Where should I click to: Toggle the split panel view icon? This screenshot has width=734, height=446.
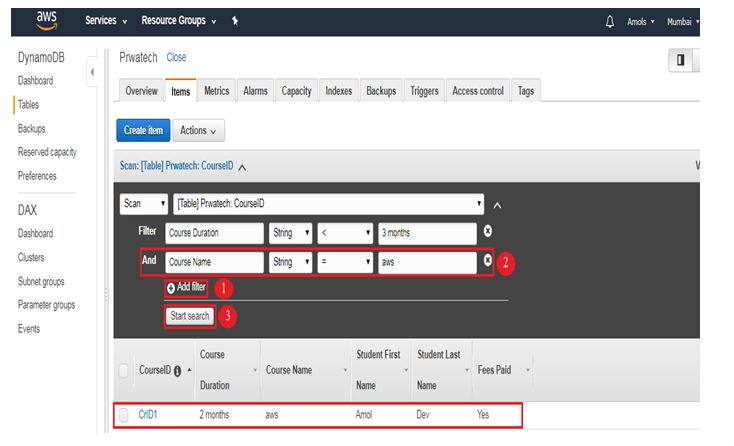coord(680,60)
